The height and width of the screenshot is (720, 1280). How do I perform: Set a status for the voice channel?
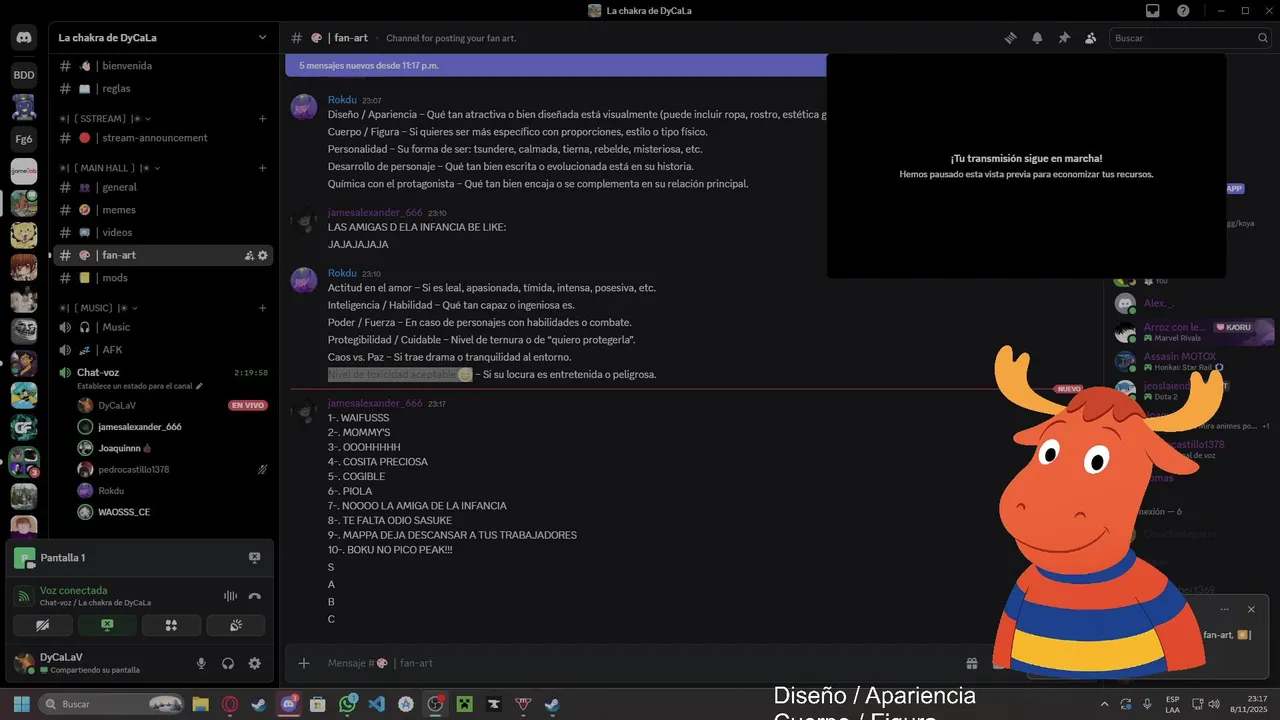click(140, 385)
